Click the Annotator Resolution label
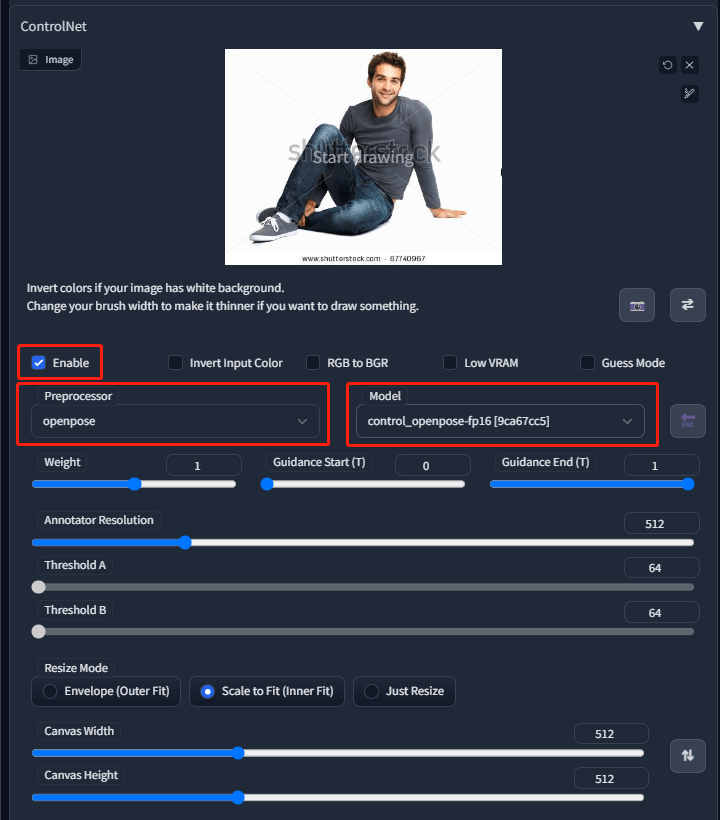Viewport: 720px width, 820px height. click(x=99, y=520)
